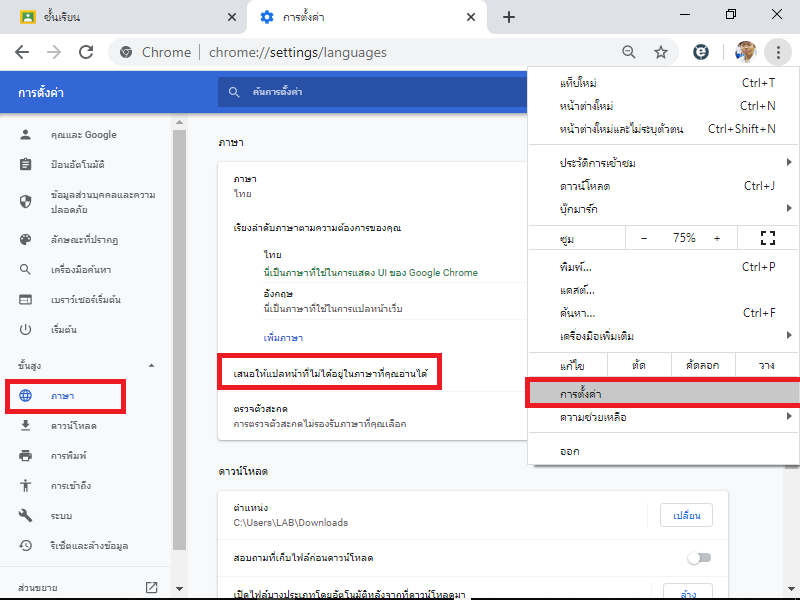Click the fullscreen icon in zoom row
Screen dimensions: 800x600
point(767,238)
